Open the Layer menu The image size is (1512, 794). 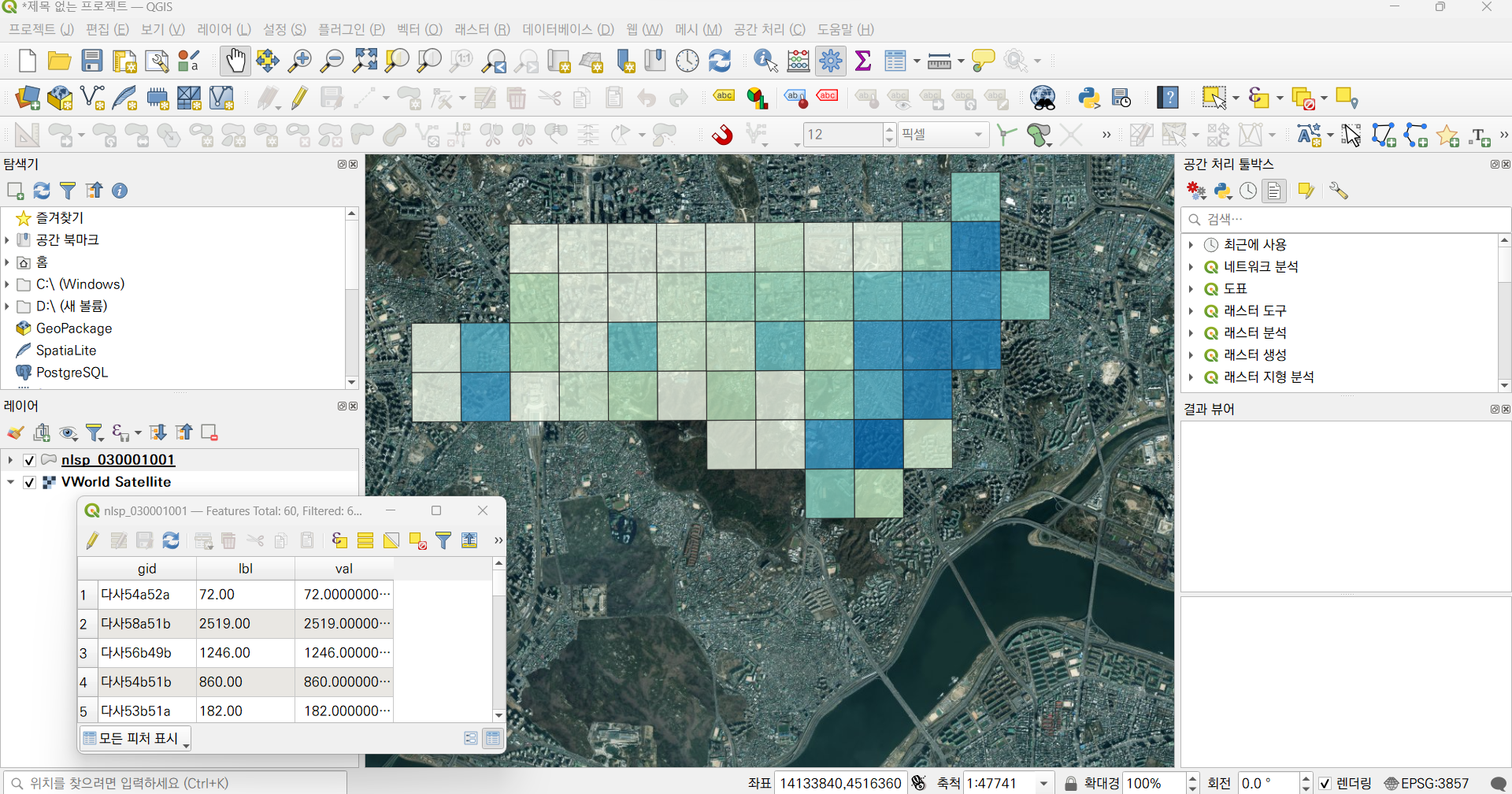click(x=224, y=29)
